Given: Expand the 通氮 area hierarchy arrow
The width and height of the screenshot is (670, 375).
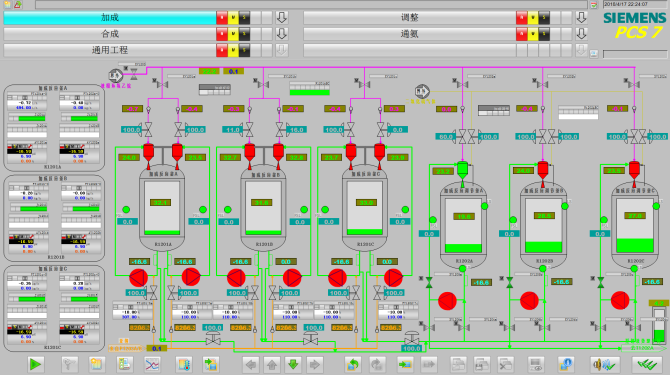Looking at the screenshot, I should [x=581, y=34].
